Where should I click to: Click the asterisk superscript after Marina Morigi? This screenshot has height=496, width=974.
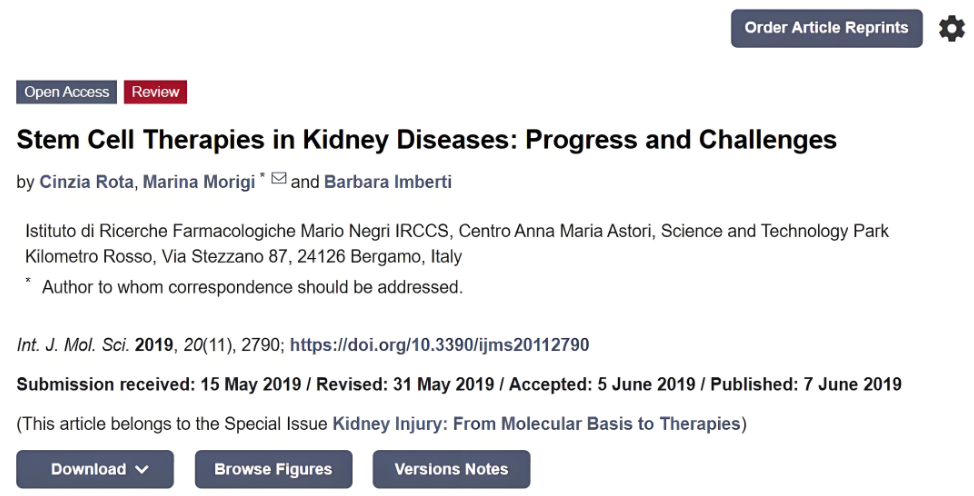(x=263, y=177)
